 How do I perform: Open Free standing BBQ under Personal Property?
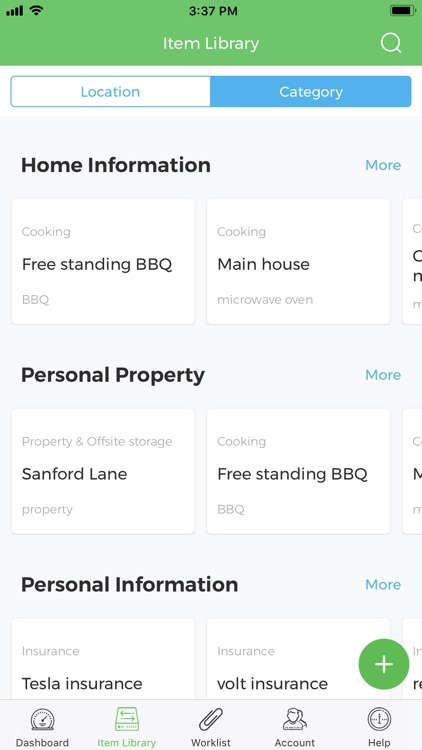tap(299, 471)
